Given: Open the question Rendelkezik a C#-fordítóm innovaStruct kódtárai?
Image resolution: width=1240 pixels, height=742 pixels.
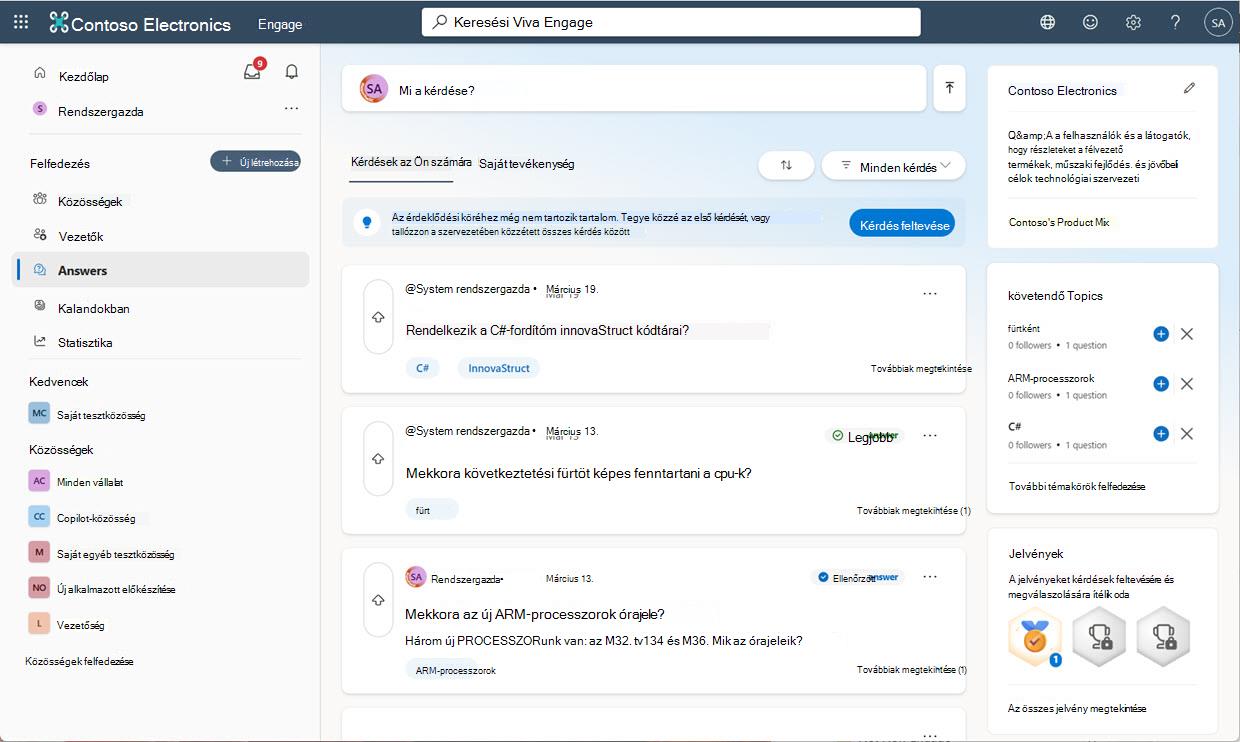Looking at the screenshot, I should (547, 329).
